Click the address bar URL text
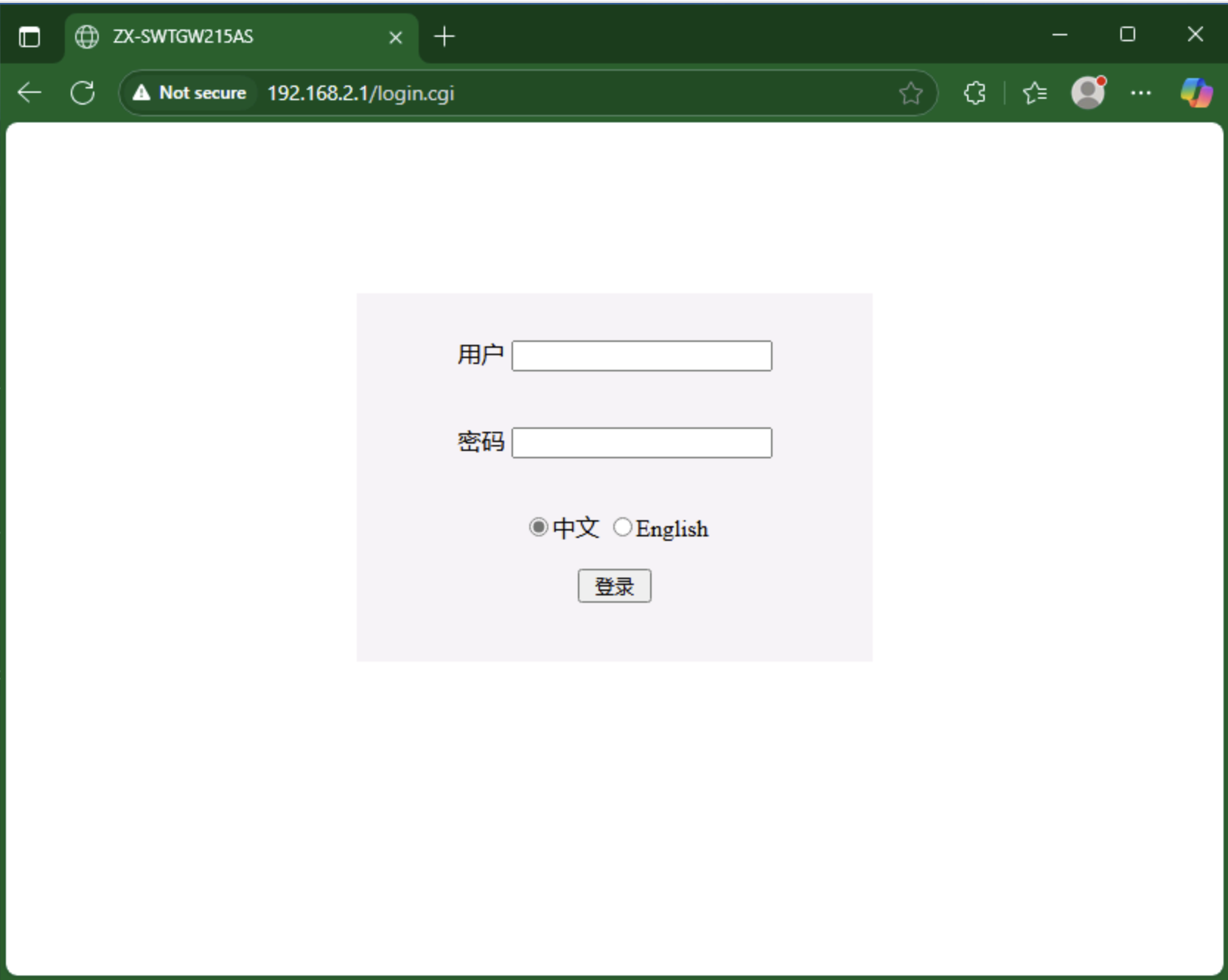The width and height of the screenshot is (1228, 980). click(360, 93)
